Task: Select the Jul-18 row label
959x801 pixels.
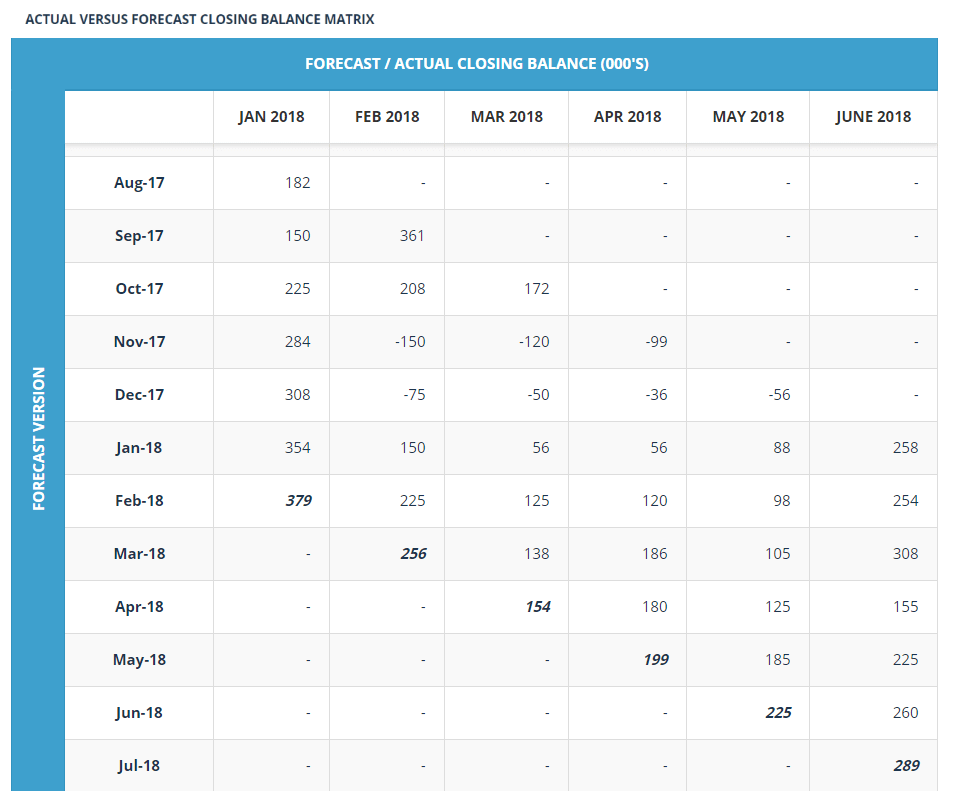Action: pos(139,766)
